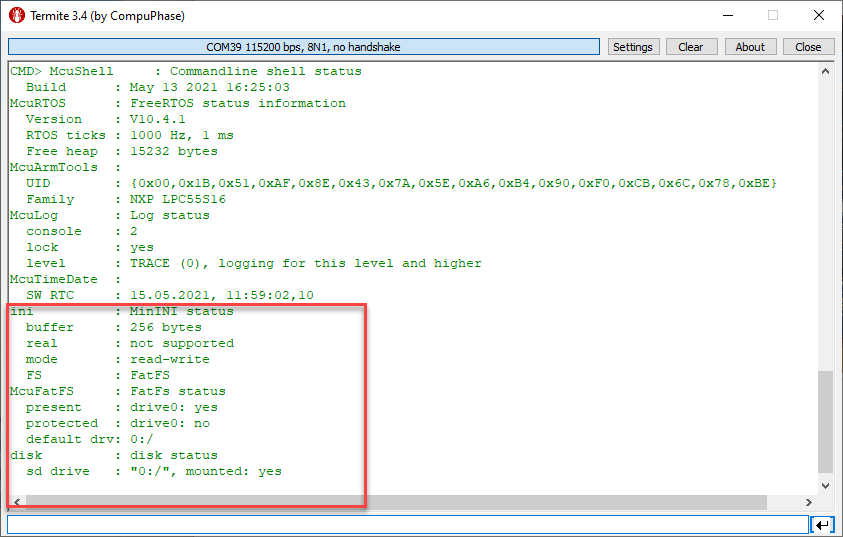Click the vertical scrollbar thumb

coord(825,420)
